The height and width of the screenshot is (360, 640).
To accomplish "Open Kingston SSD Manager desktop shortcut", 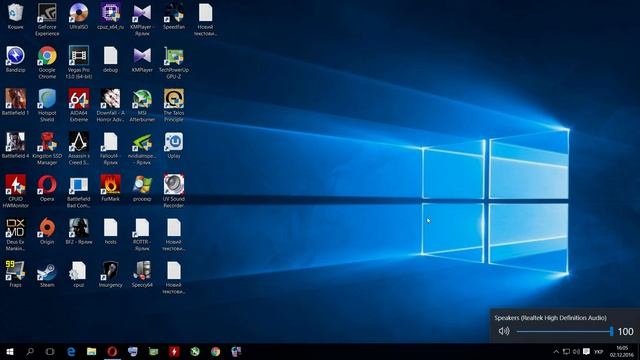I will (47, 148).
